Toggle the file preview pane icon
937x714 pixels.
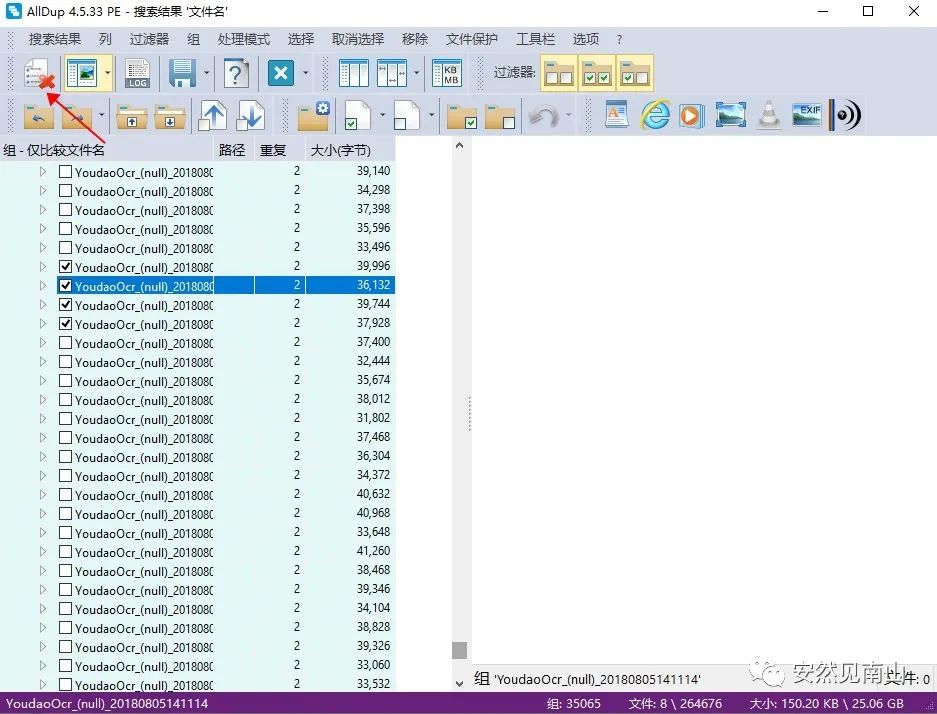(x=82, y=74)
